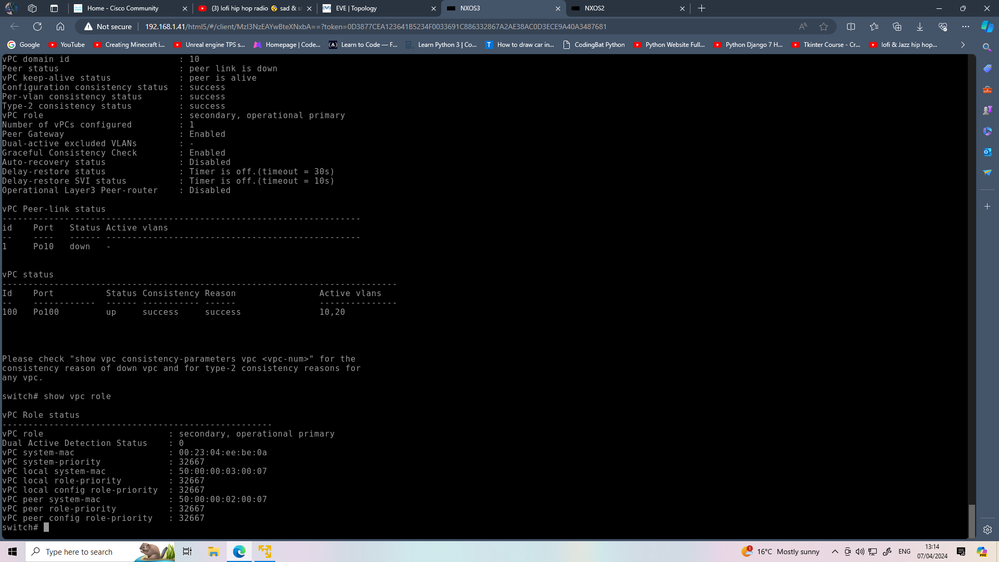Show hidden system tray icons
Screen dimensions: 999x562
coord(835,552)
